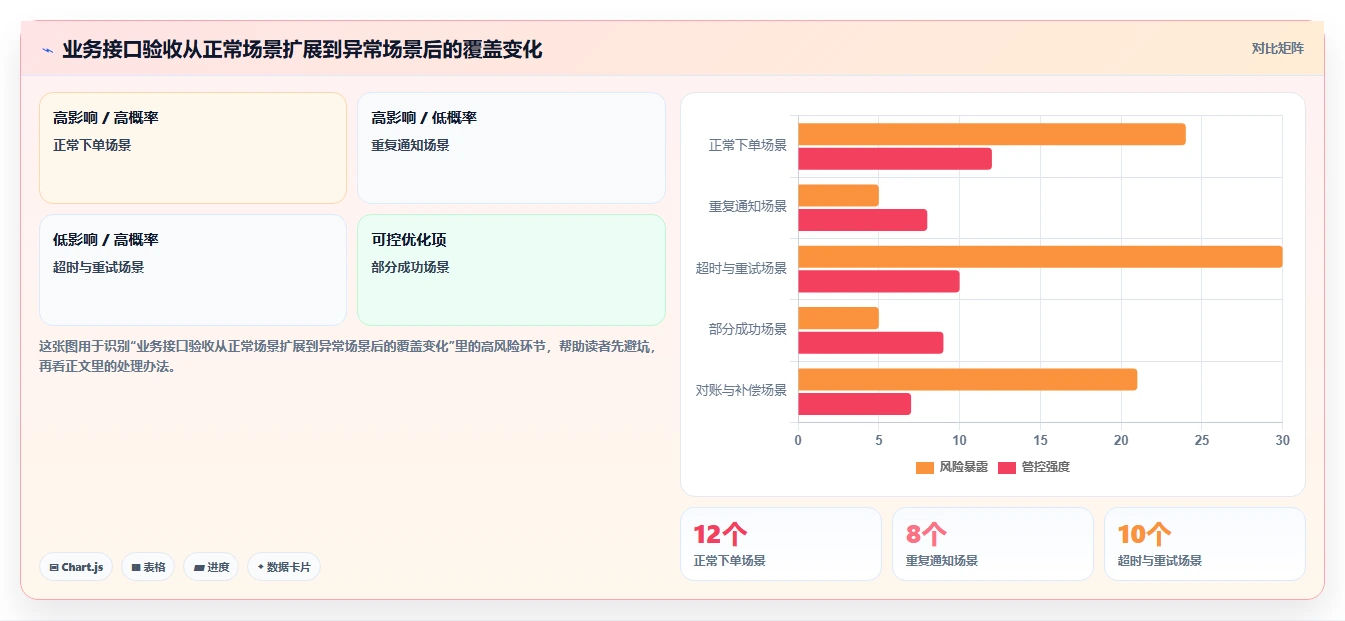The width and height of the screenshot is (1345, 621).
Task: Click the x-axis tick label 20
Action: pos(1121,440)
